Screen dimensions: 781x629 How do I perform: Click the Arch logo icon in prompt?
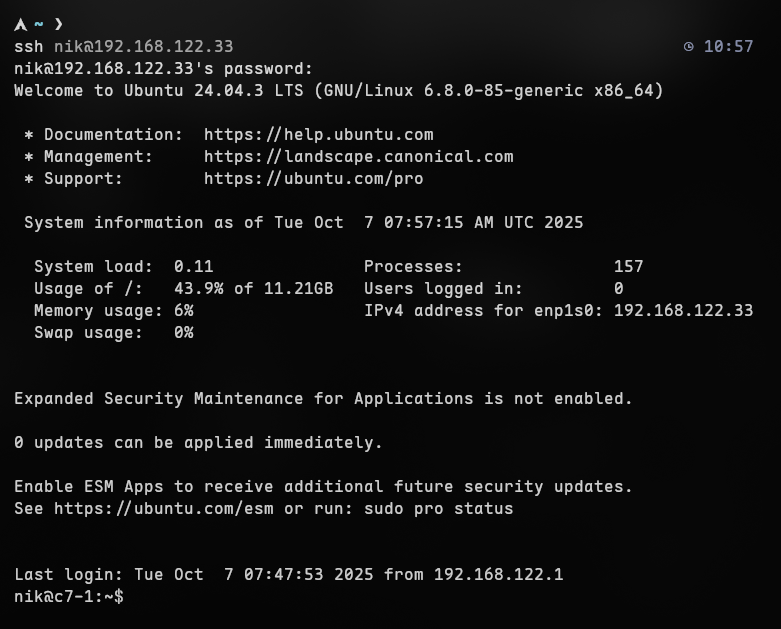20,24
